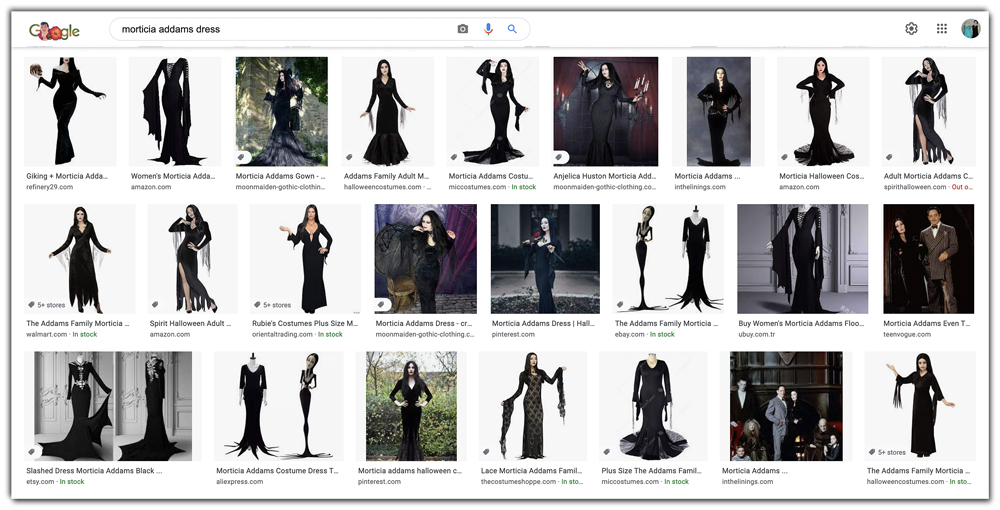Viewport: 1000px width, 510px height.
Task: Click the Morticia Addams Even T... title
Action: [x=927, y=323]
